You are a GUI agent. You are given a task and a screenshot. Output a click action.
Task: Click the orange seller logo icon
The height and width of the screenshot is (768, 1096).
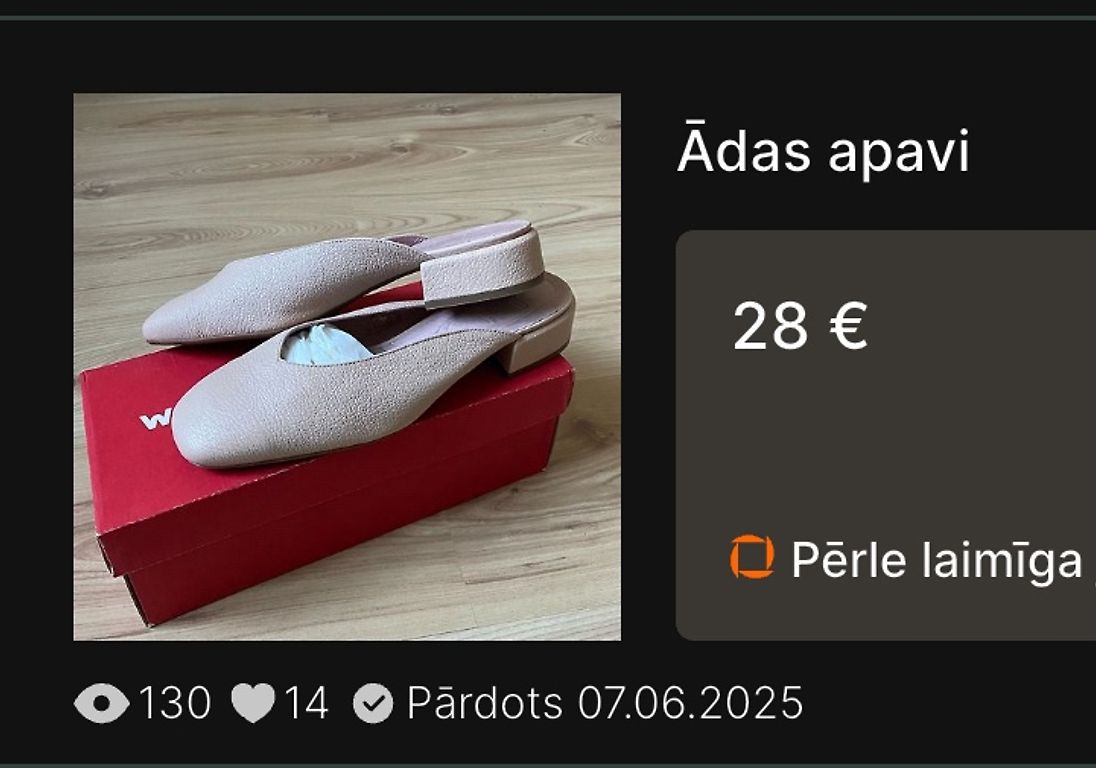[x=752, y=557]
